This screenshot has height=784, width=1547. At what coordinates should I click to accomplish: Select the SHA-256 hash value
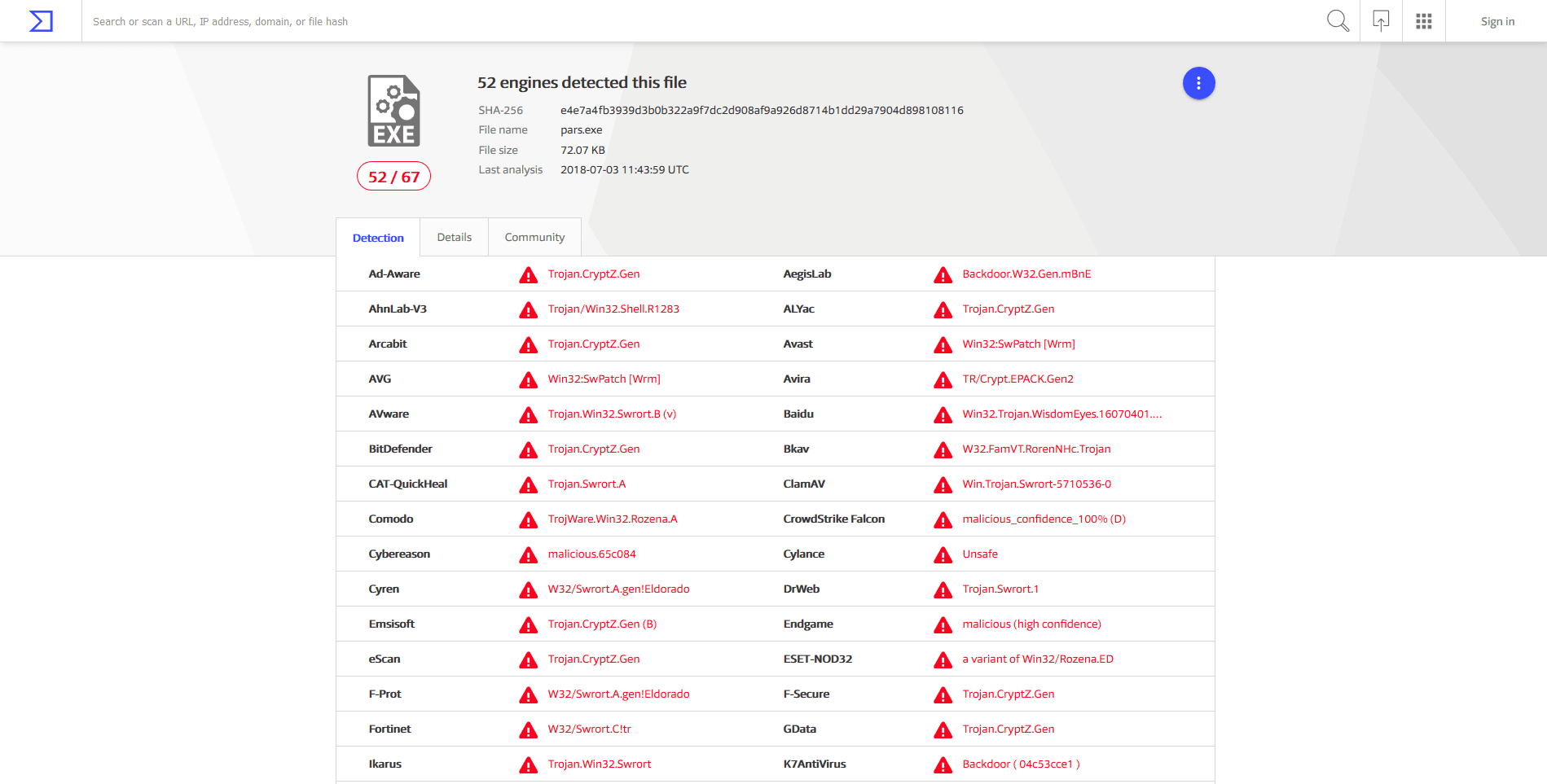tap(762, 111)
